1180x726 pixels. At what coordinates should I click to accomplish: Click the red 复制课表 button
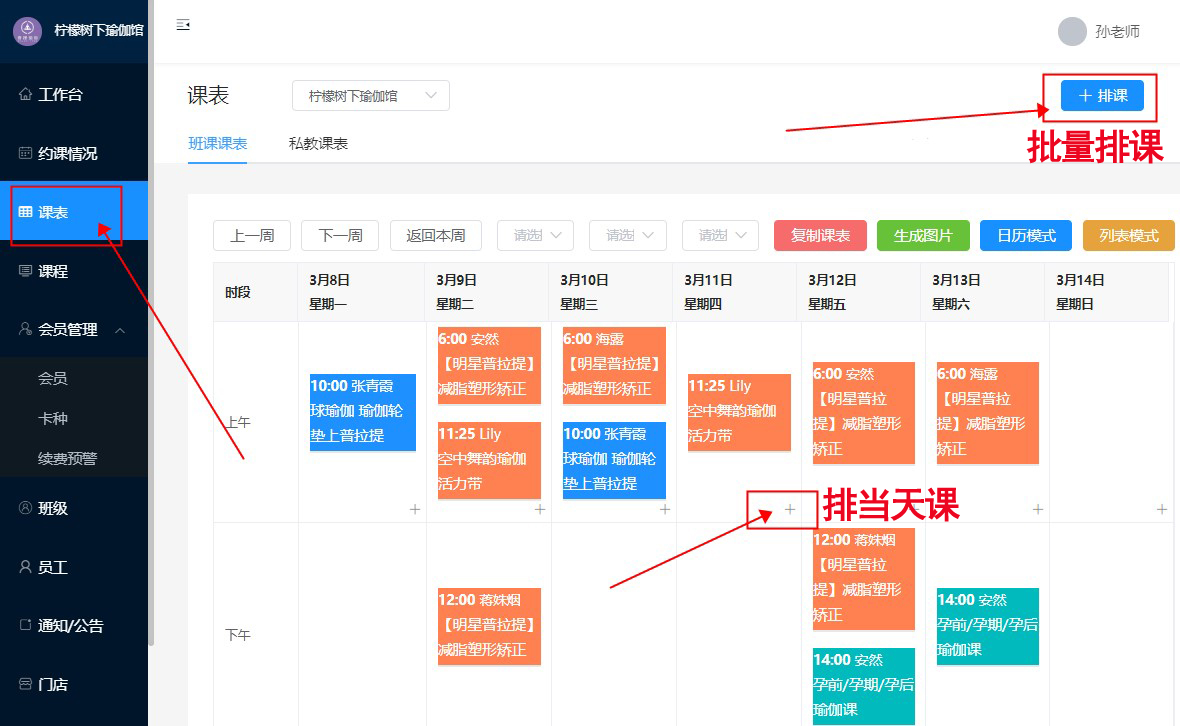820,236
